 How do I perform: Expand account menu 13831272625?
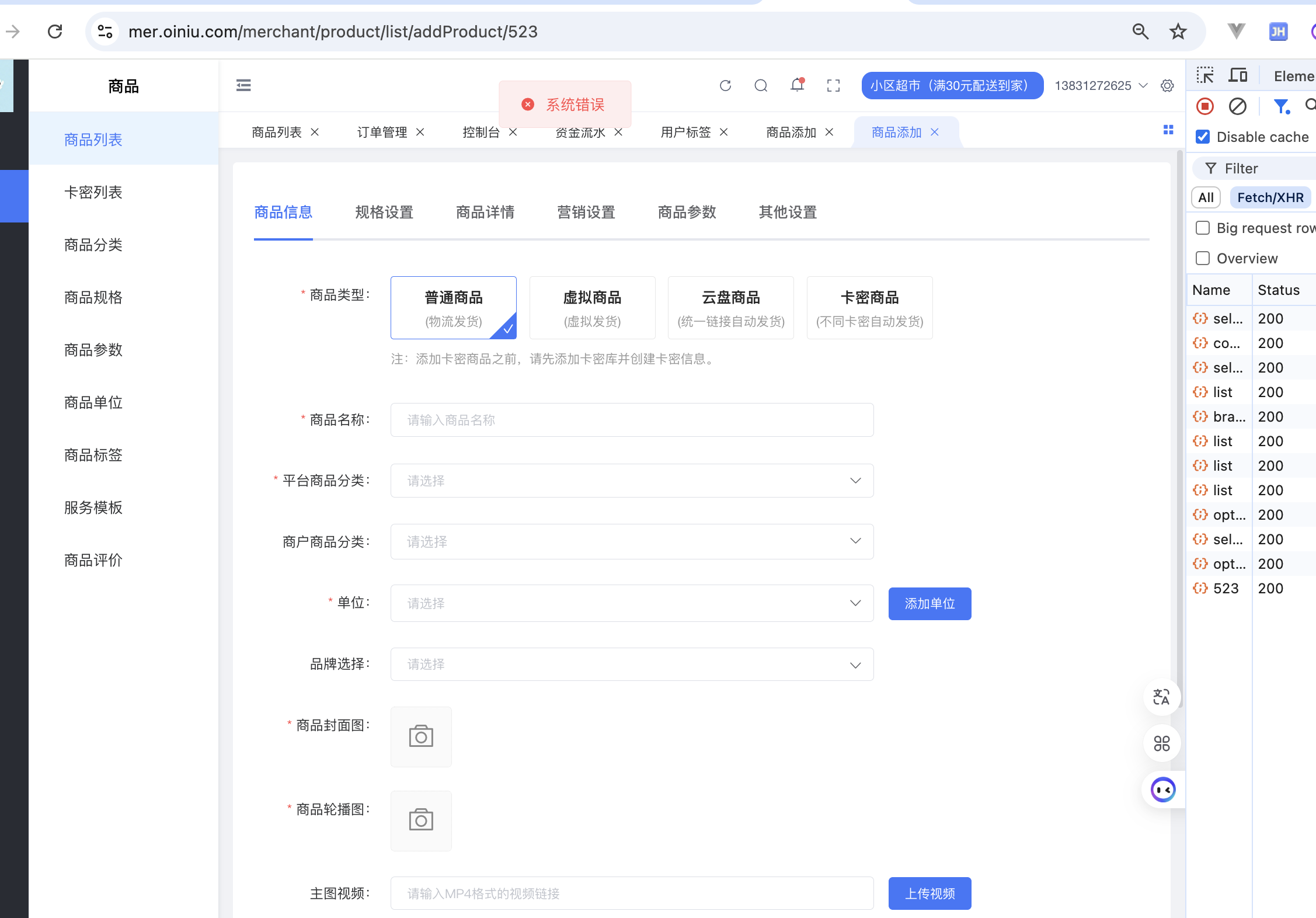coord(1101,86)
